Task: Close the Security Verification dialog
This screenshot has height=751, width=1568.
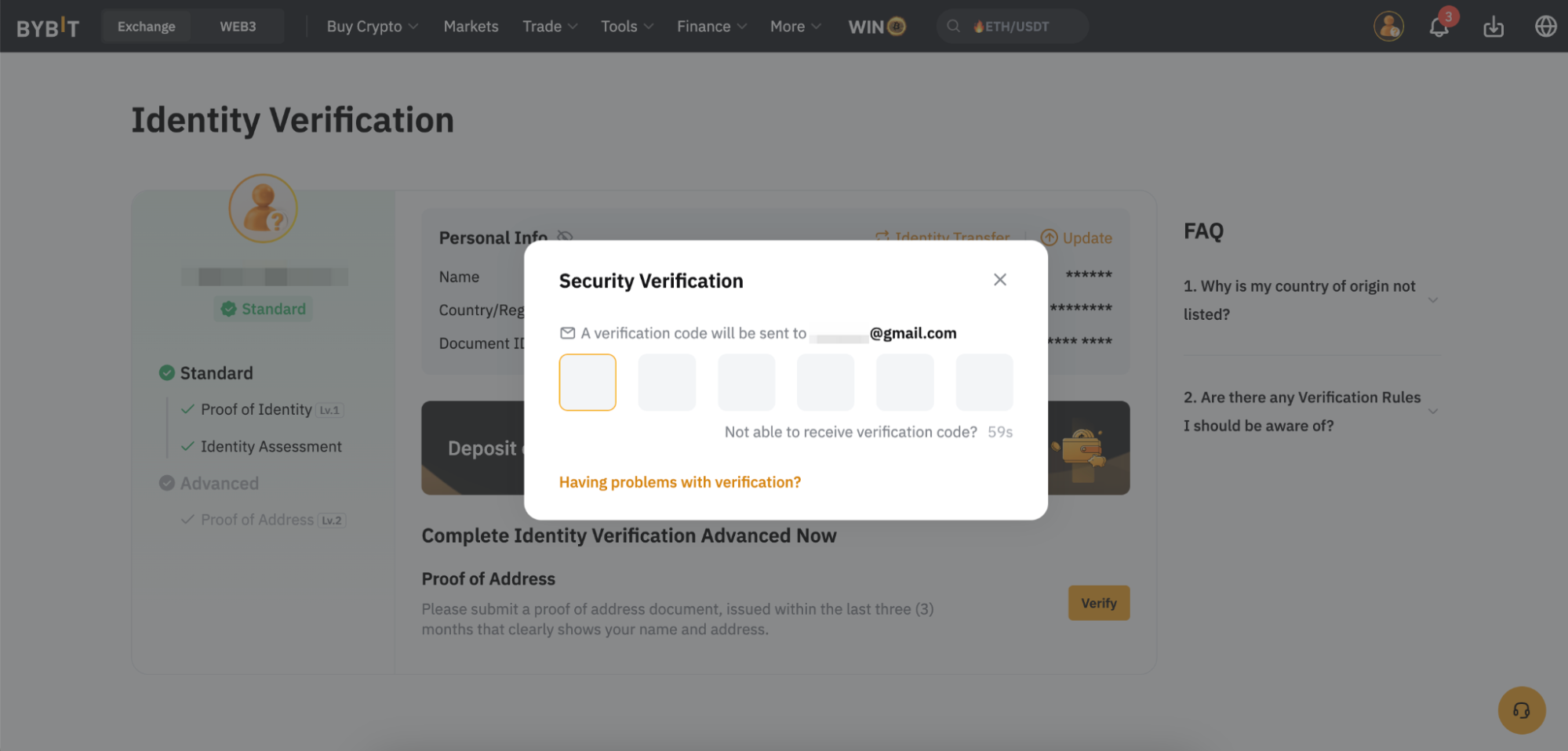Action: pos(999,280)
